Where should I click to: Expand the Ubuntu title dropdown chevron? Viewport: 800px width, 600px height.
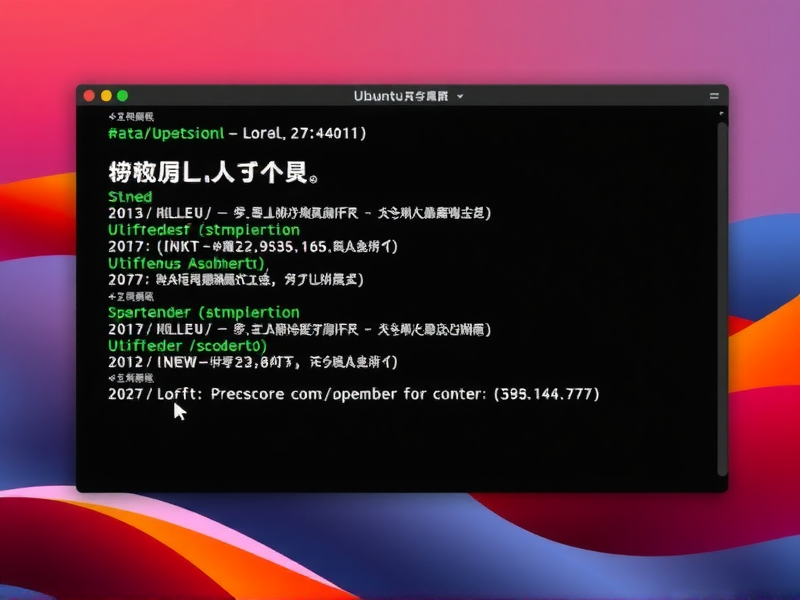459,96
